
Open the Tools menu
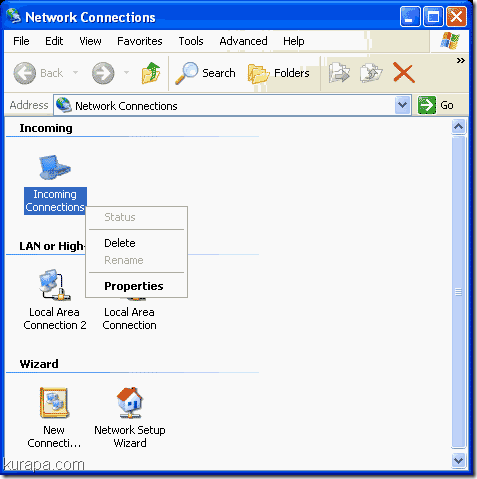[x=191, y=41]
